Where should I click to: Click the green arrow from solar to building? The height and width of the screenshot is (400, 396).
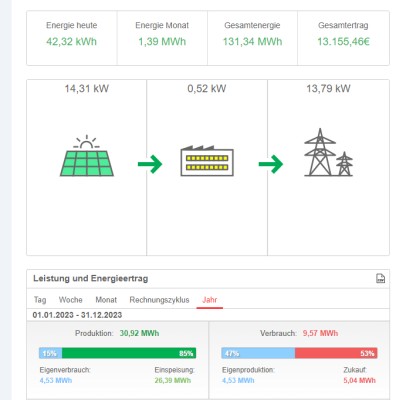(x=150, y=164)
